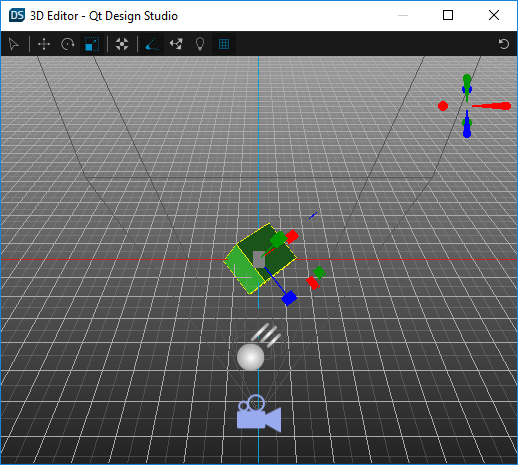Click the Qt Design Studio DS logo

(17, 15)
